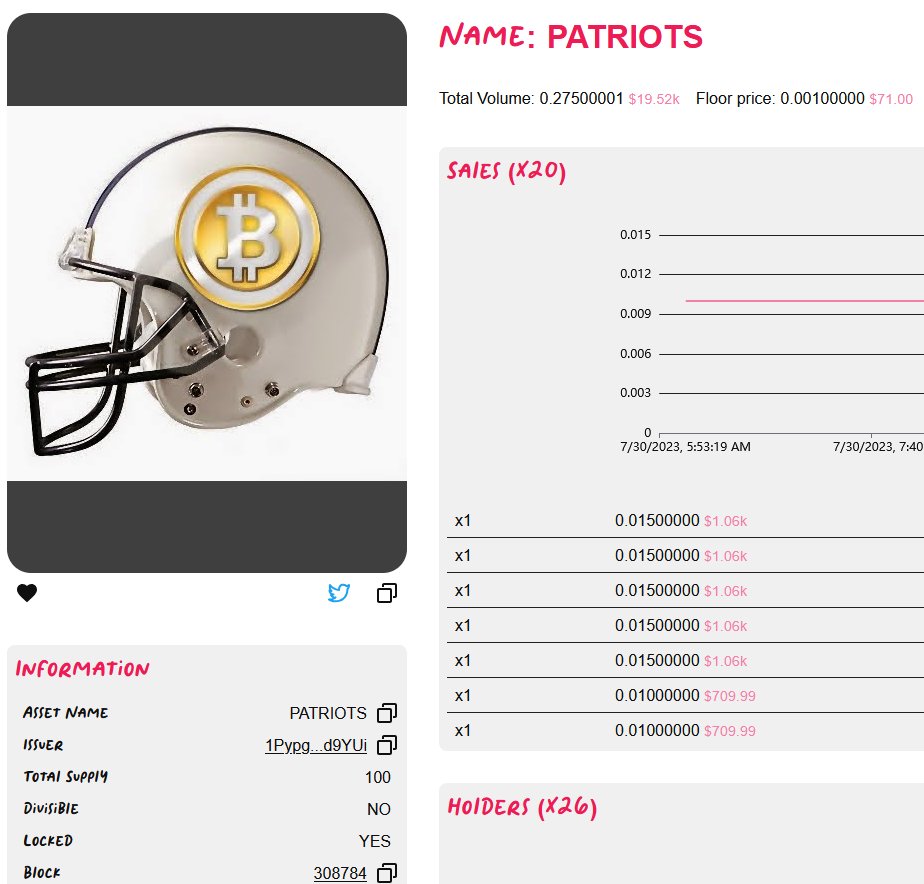Share the asset via the Twitter bird icon
924x884 pixels.
(x=339, y=592)
